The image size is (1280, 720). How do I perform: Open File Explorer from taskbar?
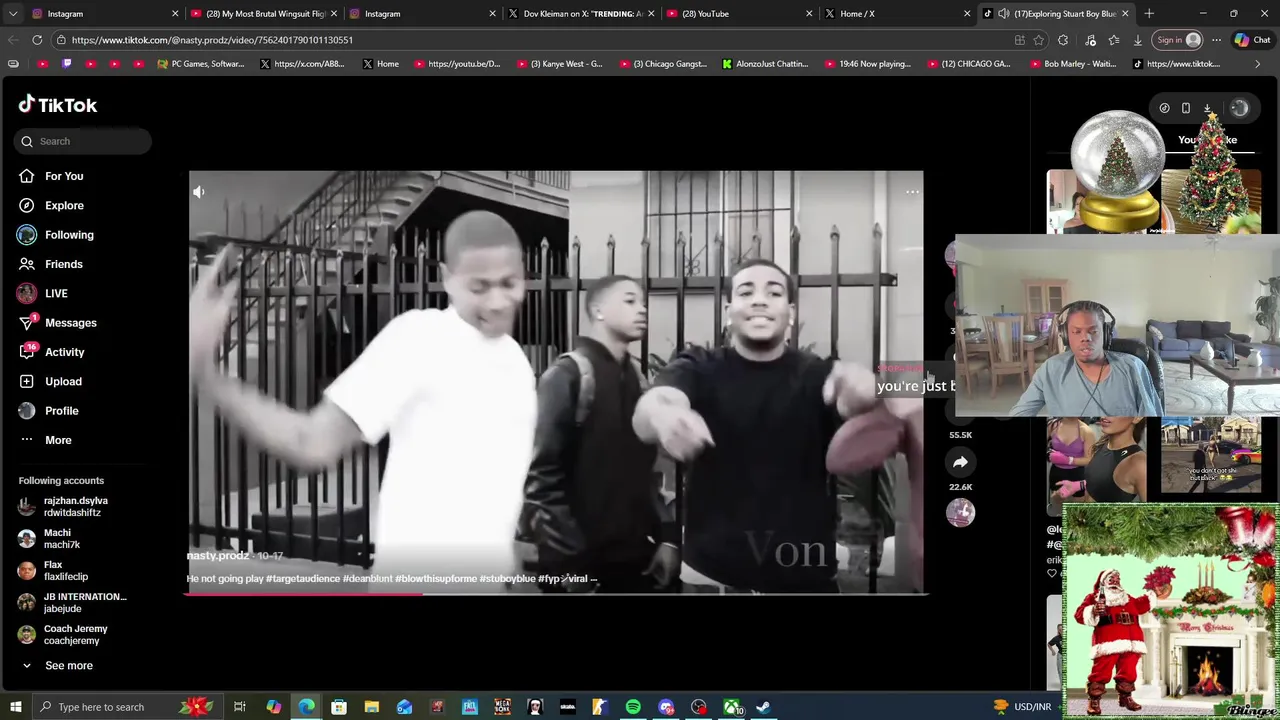click(x=371, y=707)
